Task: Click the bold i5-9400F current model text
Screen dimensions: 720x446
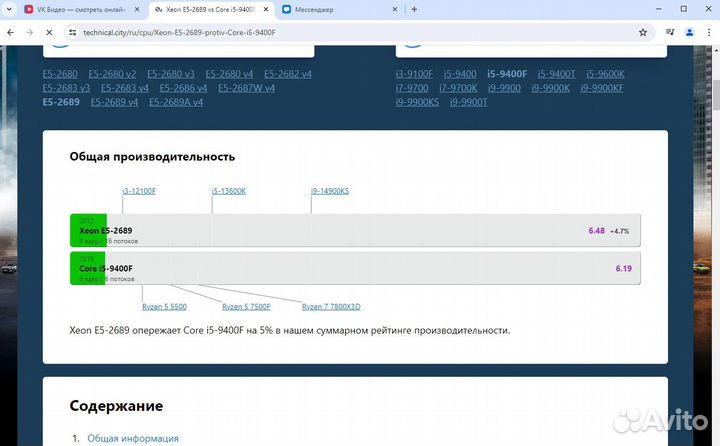Action: click(507, 74)
